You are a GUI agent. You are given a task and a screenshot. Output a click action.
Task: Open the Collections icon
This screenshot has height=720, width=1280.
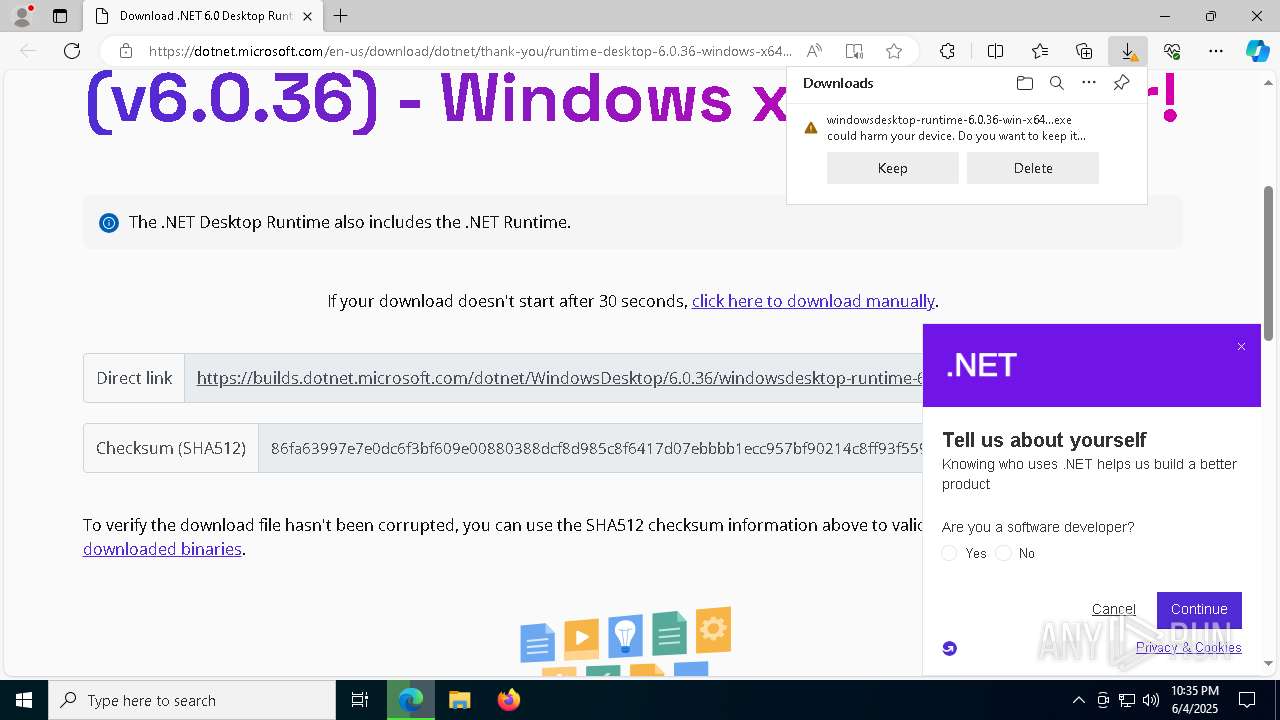tap(1084, 51)
